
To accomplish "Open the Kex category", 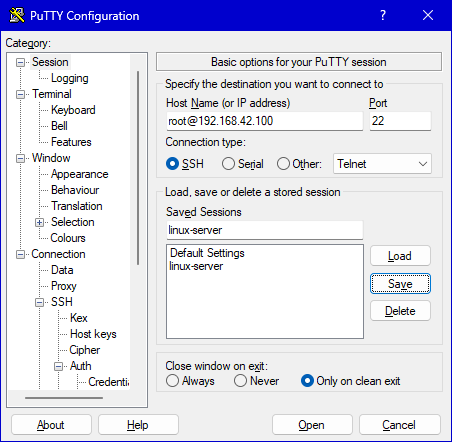I will (79, 318).
